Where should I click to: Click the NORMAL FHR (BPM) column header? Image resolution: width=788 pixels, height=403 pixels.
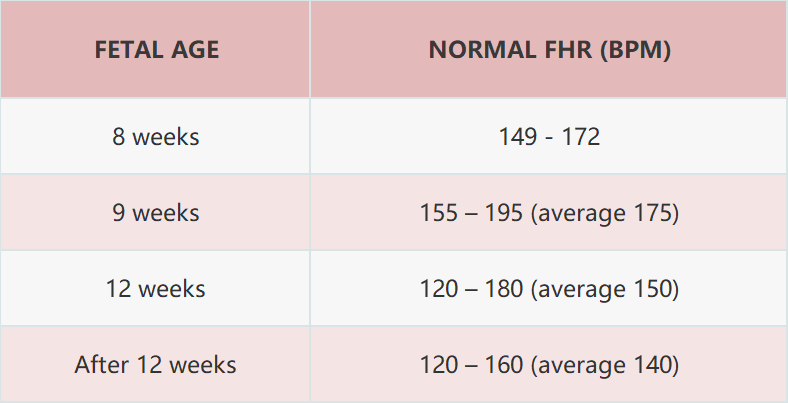point(549,49)
